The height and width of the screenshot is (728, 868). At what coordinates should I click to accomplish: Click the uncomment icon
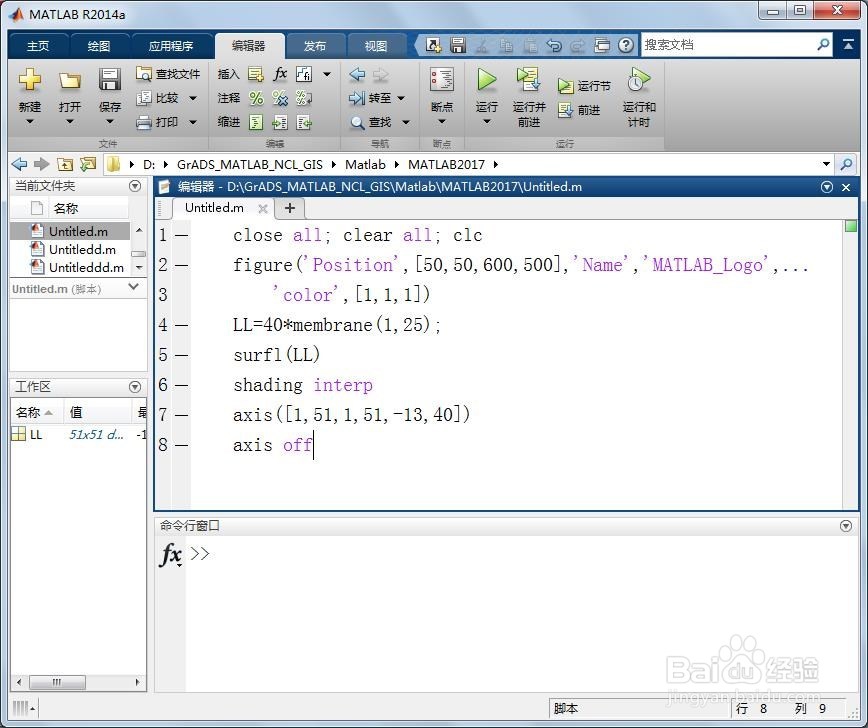280,98
